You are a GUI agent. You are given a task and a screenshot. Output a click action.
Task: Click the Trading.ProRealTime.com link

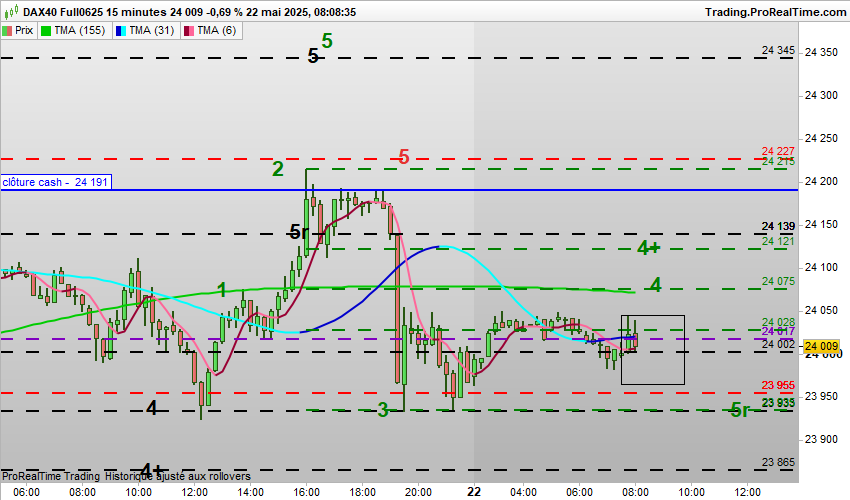tap(775, 12)
